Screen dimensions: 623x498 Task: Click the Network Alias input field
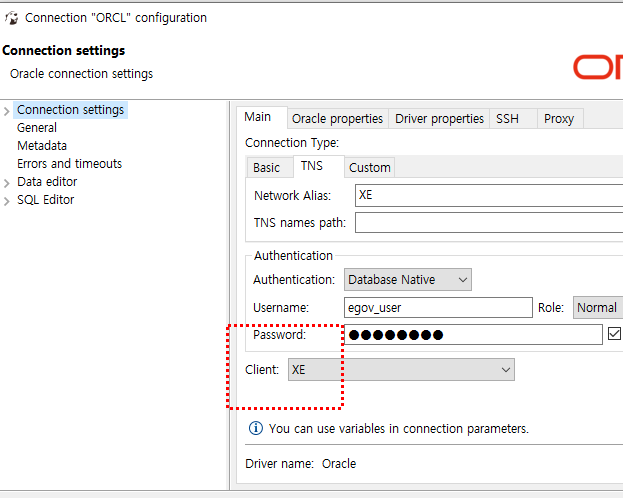(489, 195)
